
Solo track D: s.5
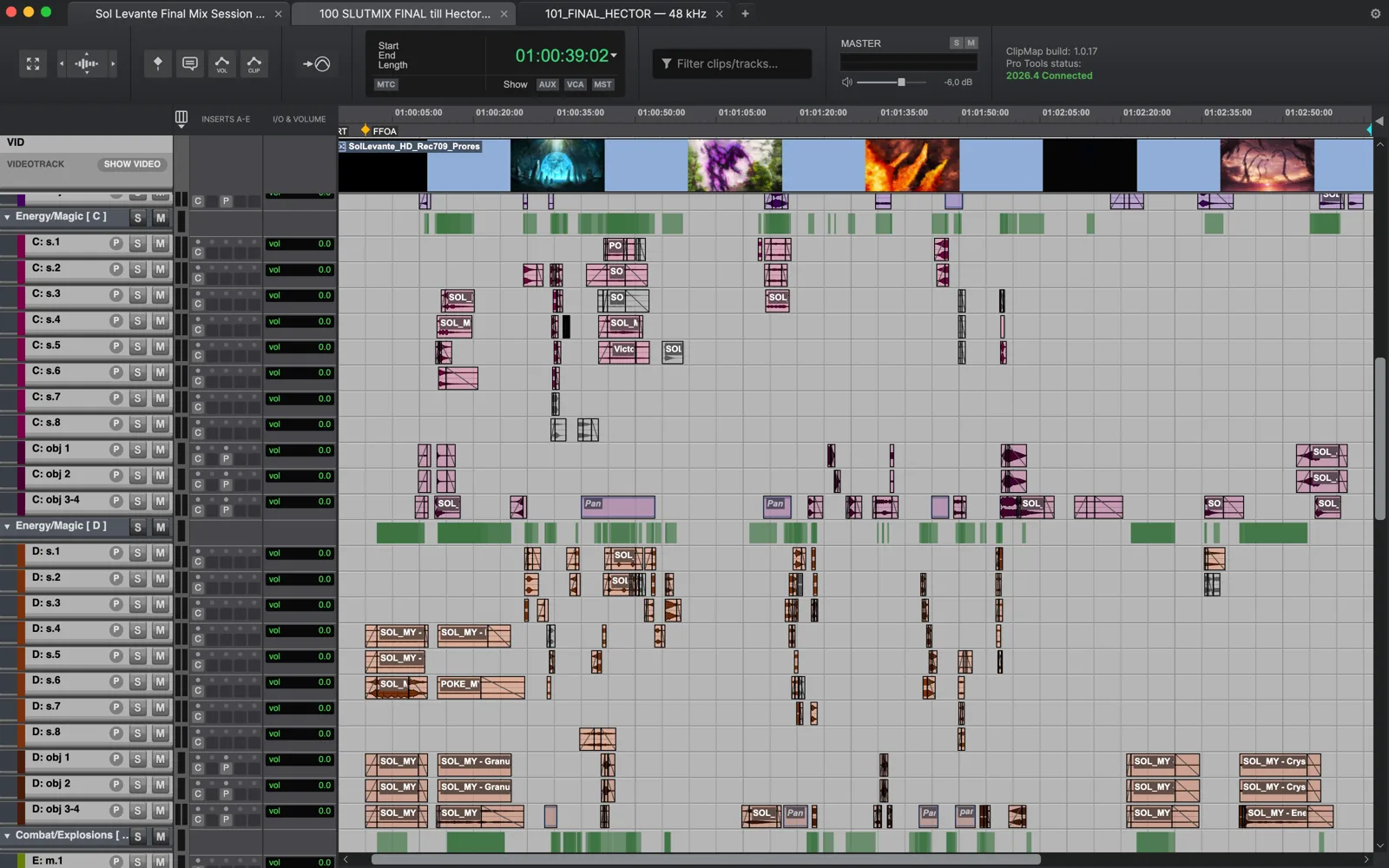pyautogui.click(x=137, y=656)
